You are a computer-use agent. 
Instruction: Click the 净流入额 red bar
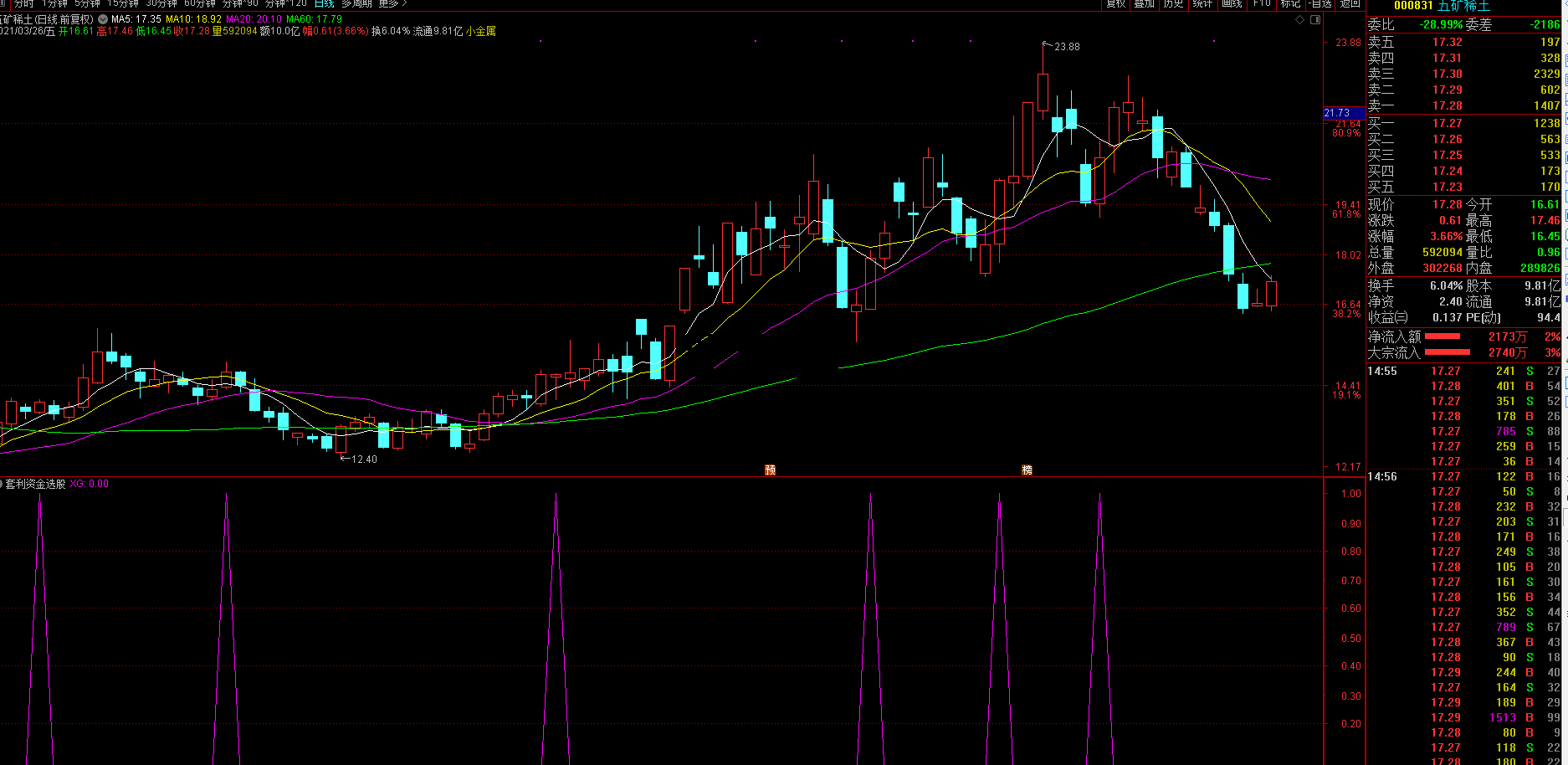point(1442,336)
